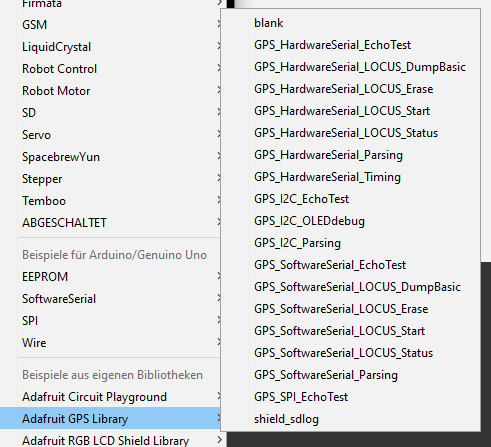
Task: Open GPS_SPI_EchoTest example
Action: 351,397
